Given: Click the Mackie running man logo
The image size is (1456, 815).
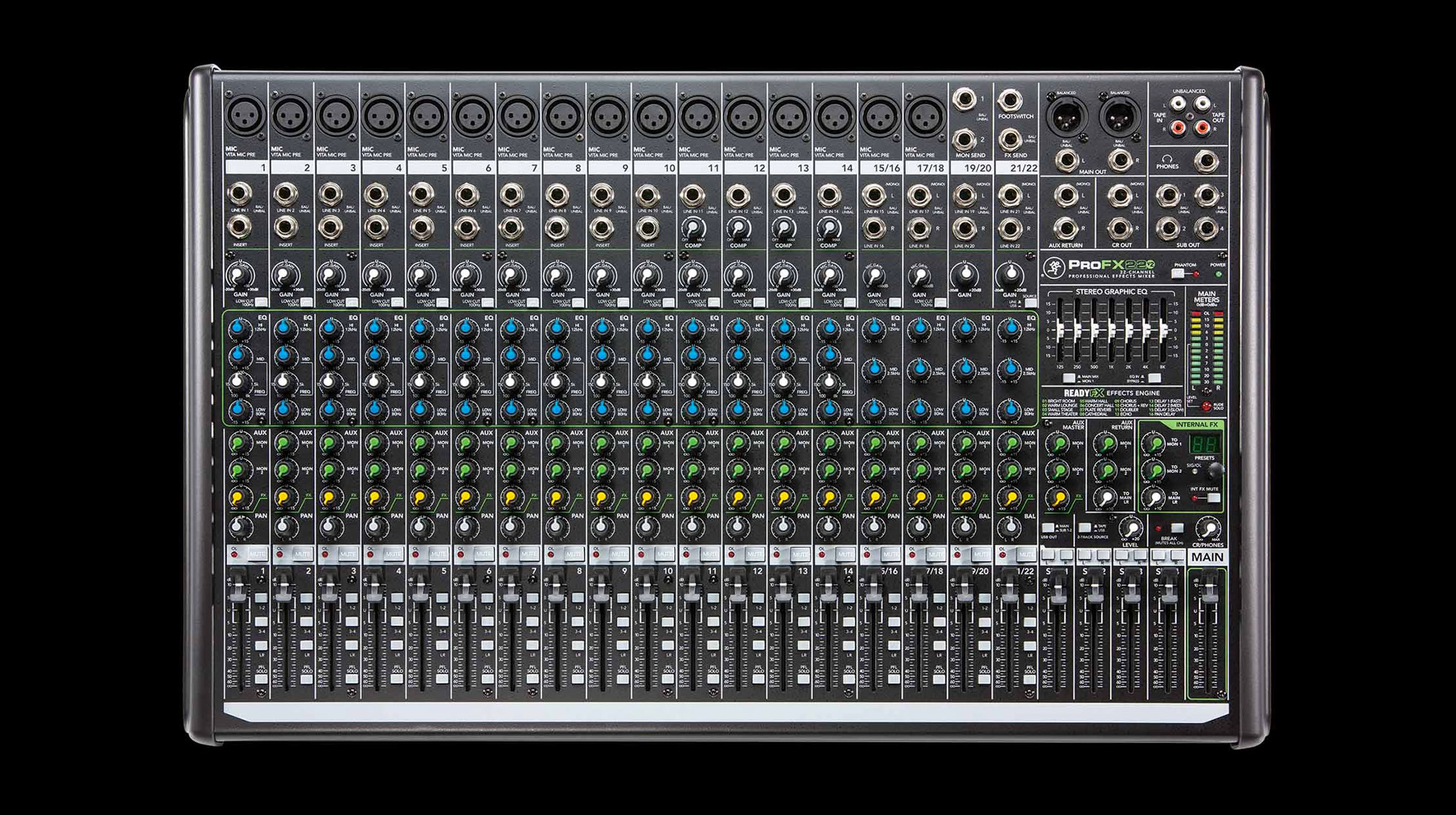Looking at the screenshot, I should pos(1054,267).
